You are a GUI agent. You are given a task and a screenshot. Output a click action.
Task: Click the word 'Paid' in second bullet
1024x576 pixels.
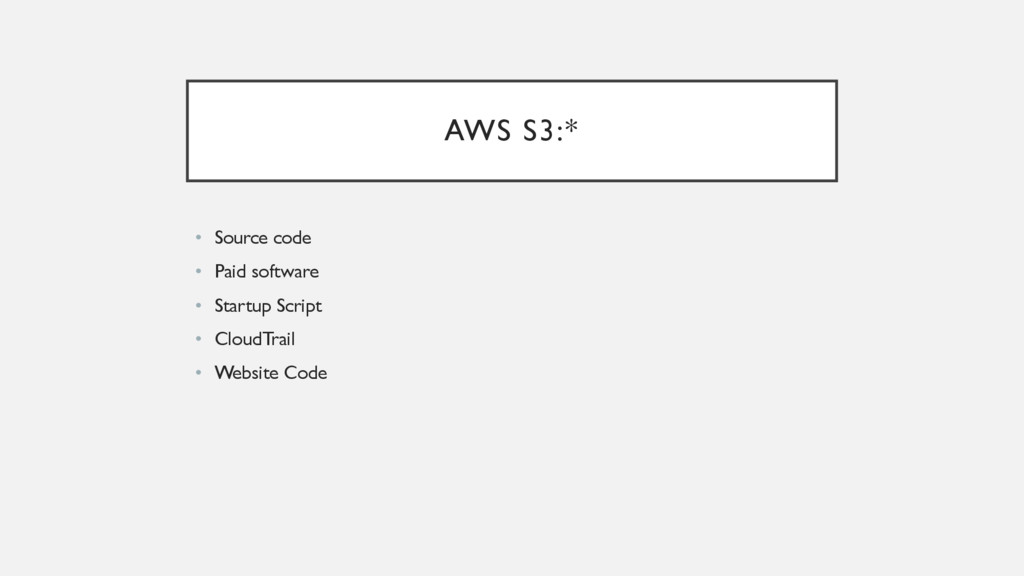click(230, 272)
